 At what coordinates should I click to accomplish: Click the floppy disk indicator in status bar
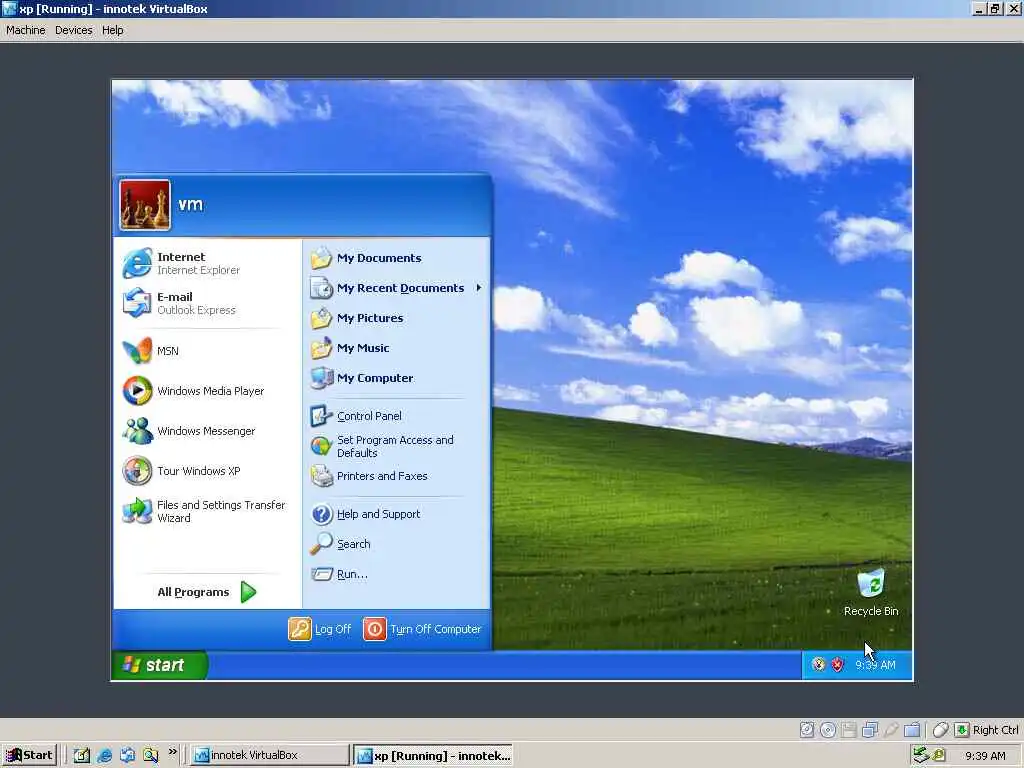848,729
